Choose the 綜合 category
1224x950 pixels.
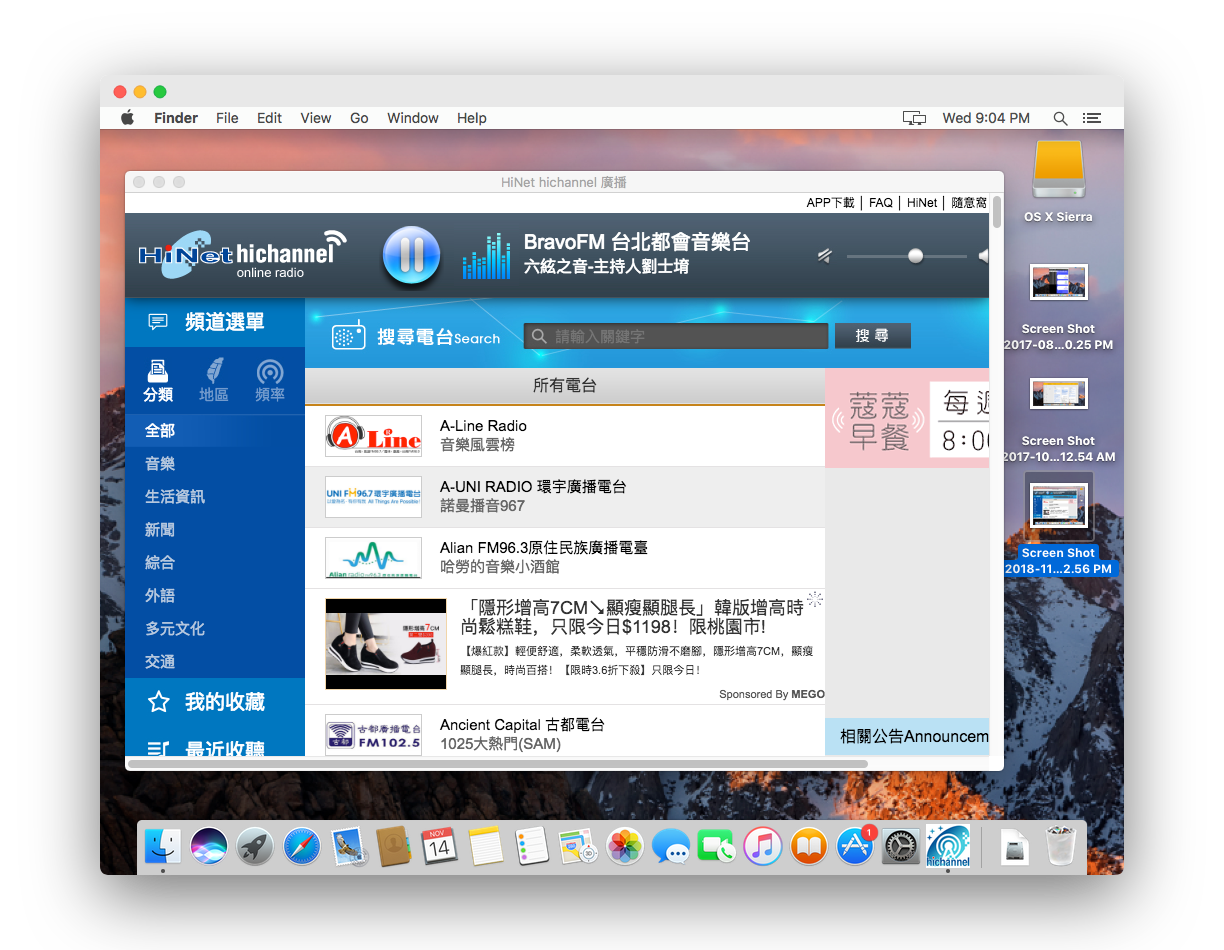point(160,562)
